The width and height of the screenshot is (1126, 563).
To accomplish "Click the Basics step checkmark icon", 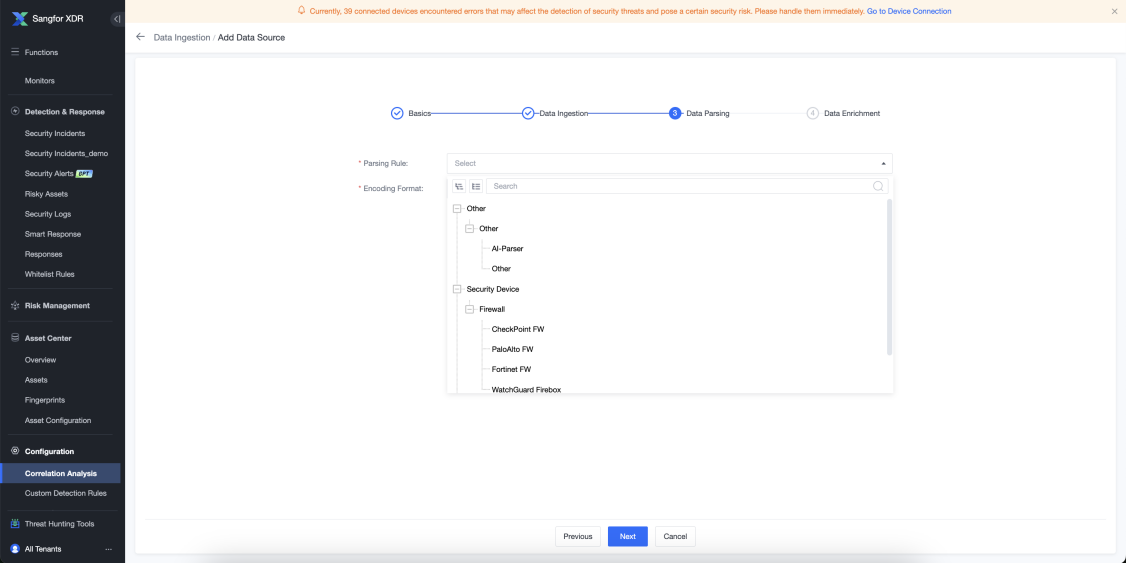I will [x=397, y=113].
